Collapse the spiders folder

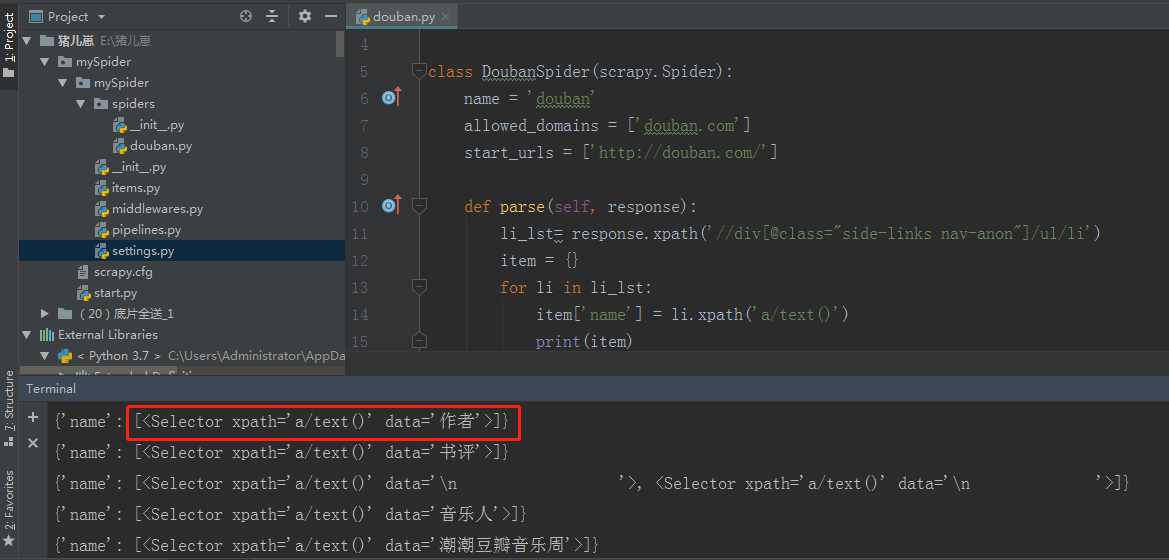click(81, 104)
